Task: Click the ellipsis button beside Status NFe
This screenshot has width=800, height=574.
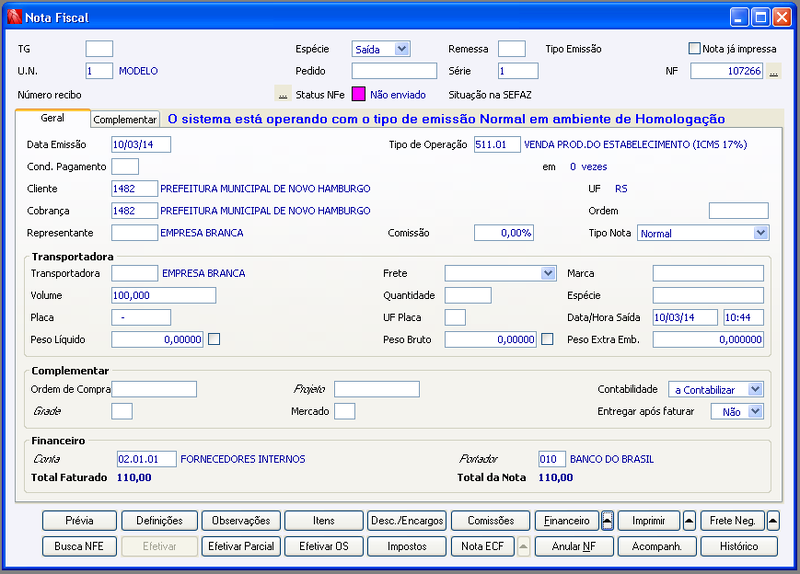Action: [283, 94]
